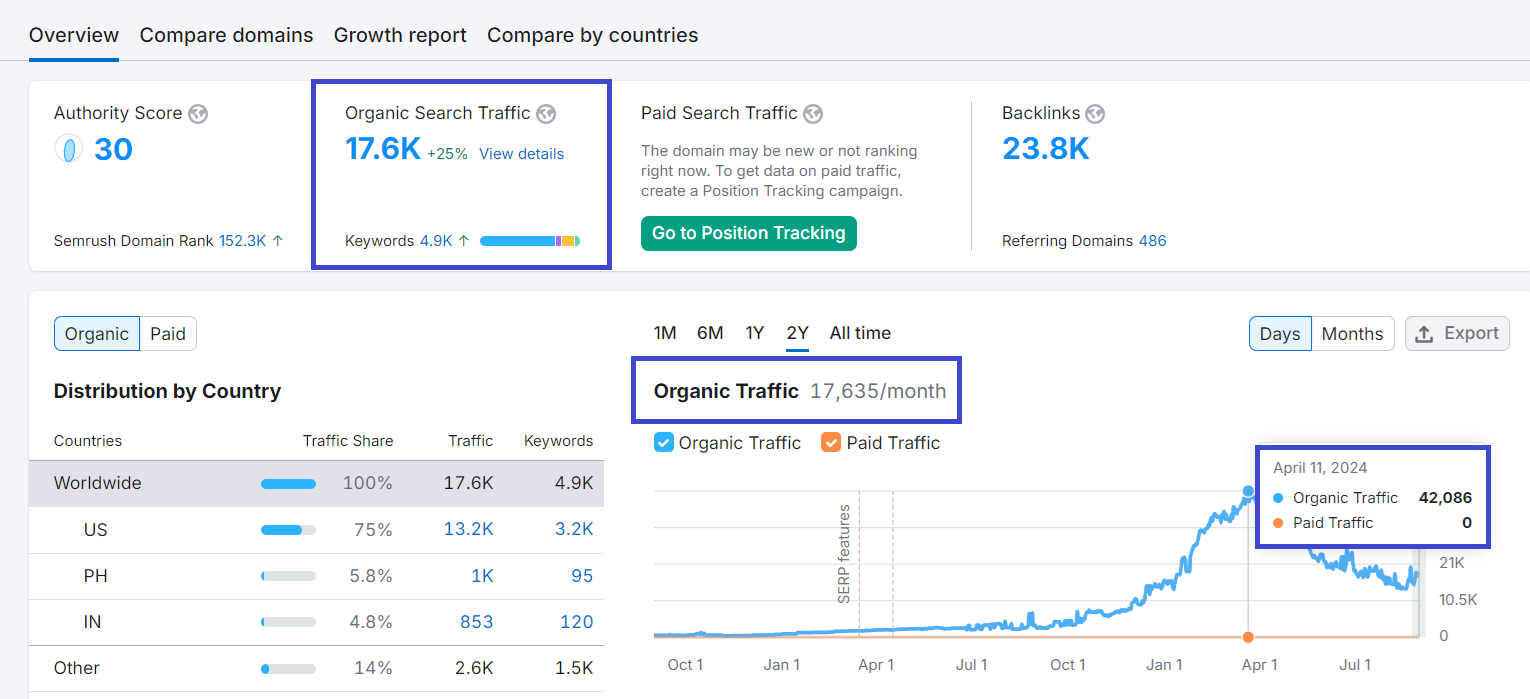Open View details for organic traffic
The height and width of the screenshot is (699, 1530).
(x=521, y=154)
